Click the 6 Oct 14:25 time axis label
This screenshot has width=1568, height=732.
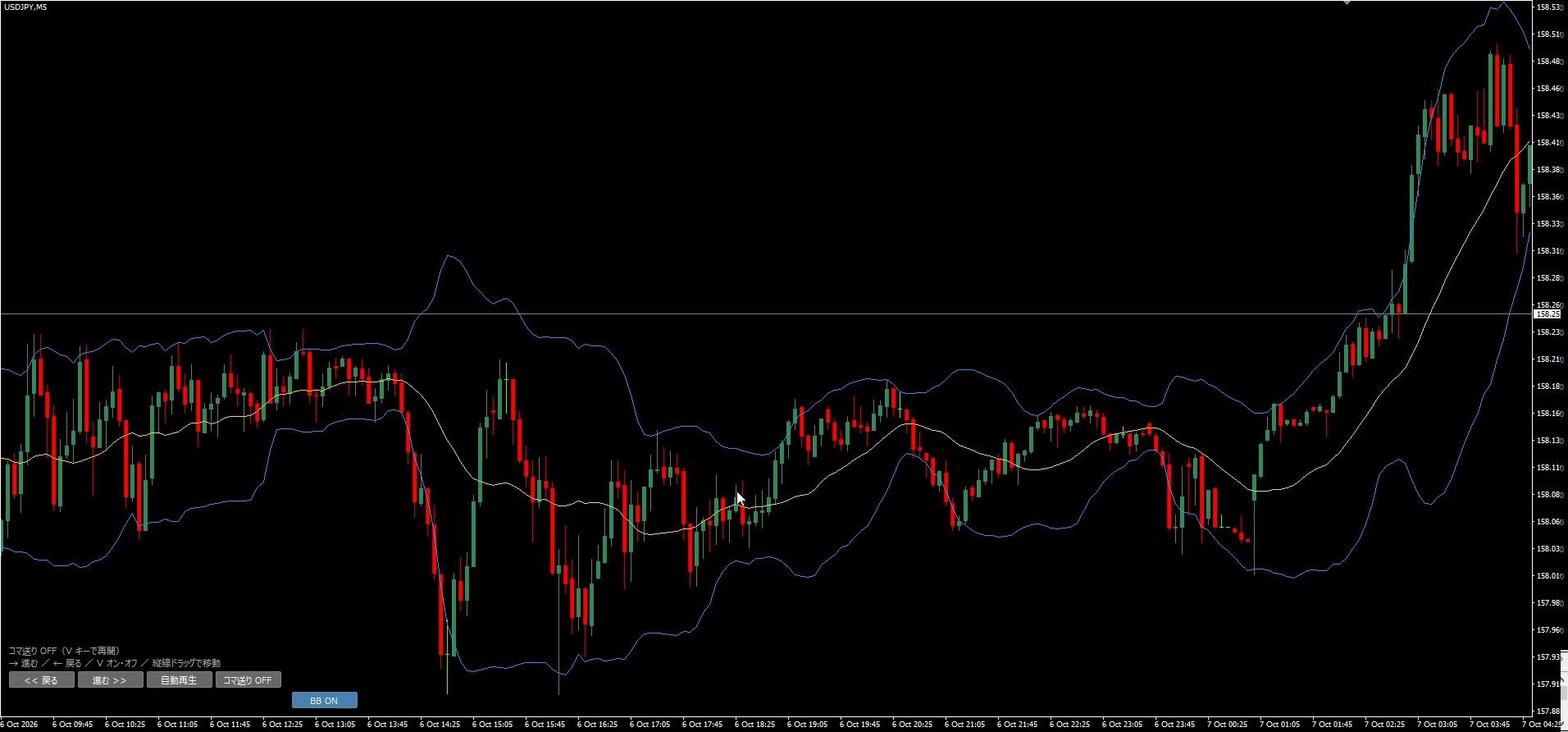tap(440, 724)
